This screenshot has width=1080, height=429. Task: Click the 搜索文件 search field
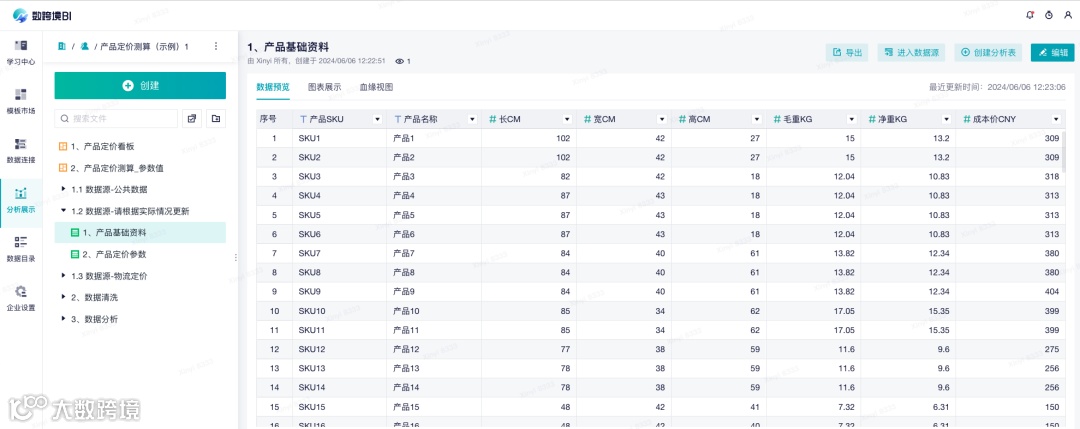pyautogui.click(x=116, y=118)
